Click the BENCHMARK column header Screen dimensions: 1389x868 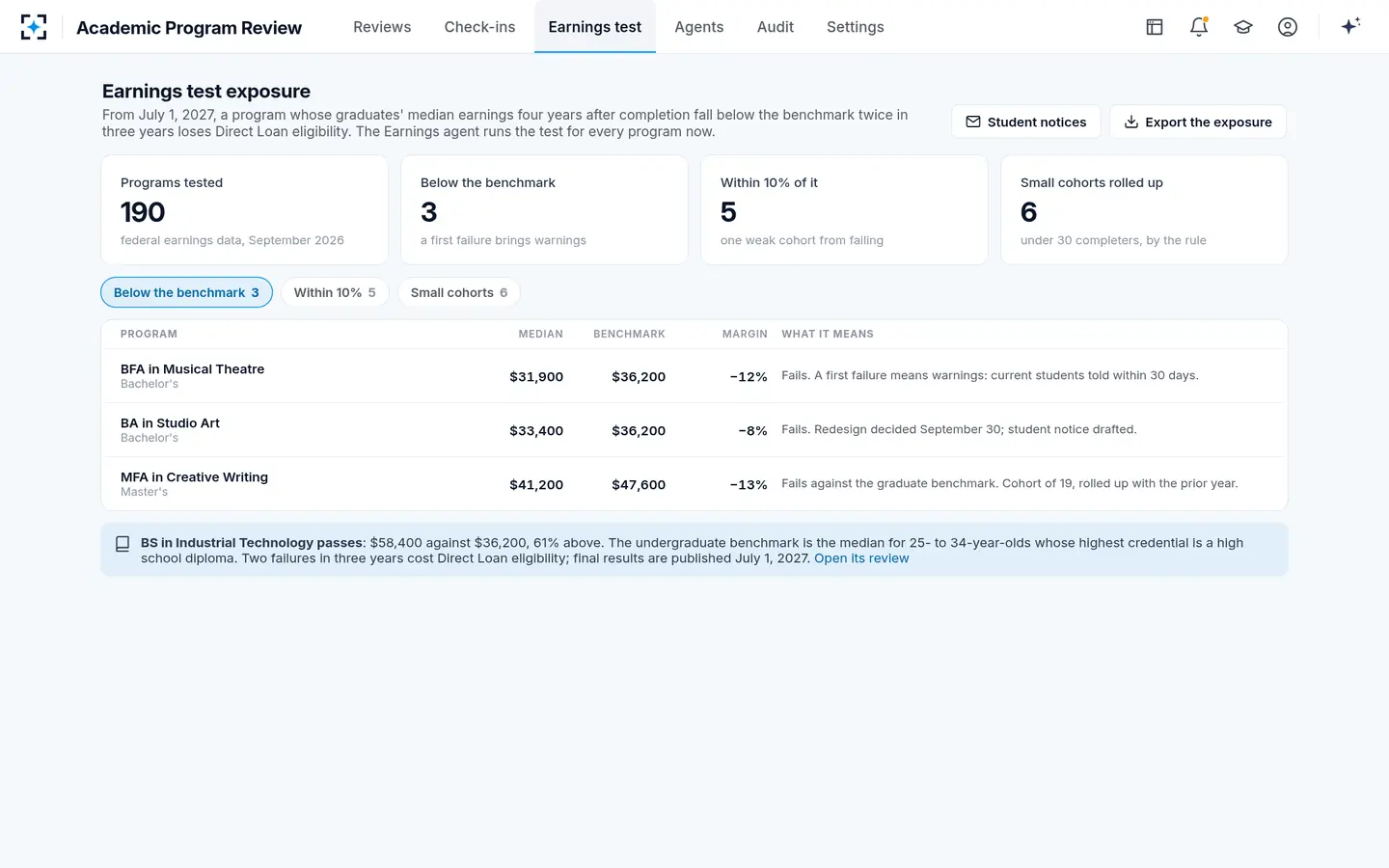point(629,335)
